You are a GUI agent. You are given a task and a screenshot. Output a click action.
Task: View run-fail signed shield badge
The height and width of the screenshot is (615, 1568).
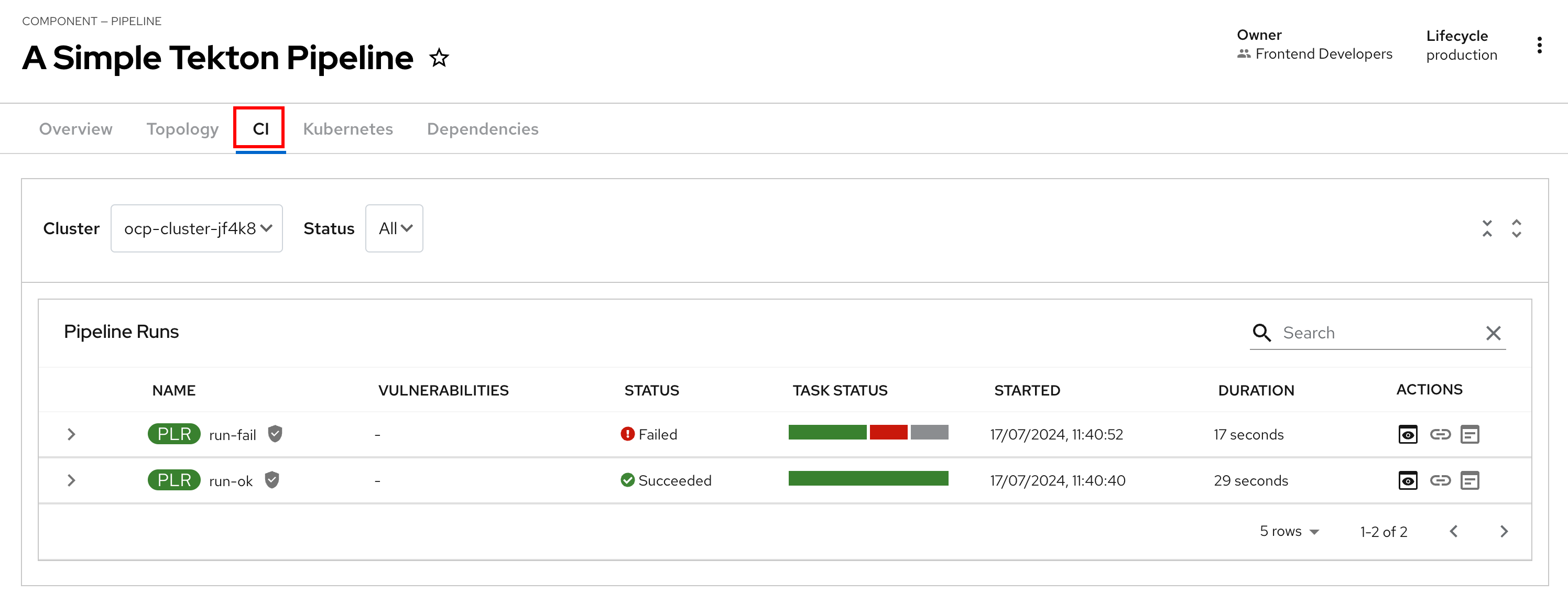point(275,434)
